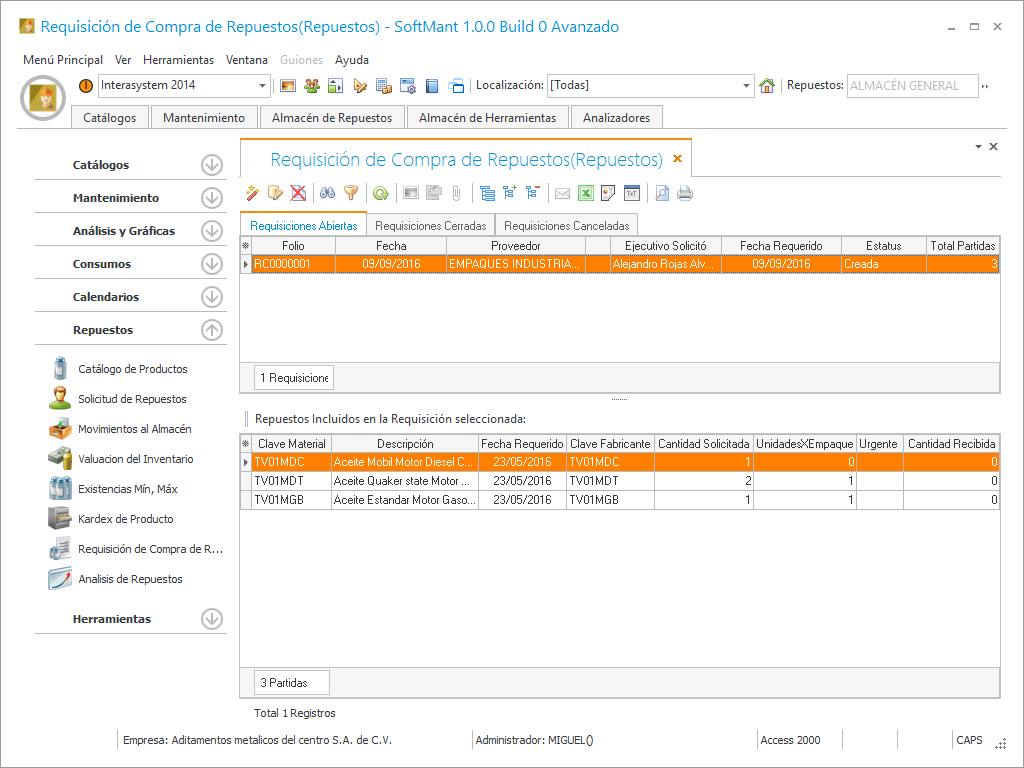Expand the Herramientas sidebar section
The height and width of the screenshot is (768, 1024).
click(x=211, y=619)
